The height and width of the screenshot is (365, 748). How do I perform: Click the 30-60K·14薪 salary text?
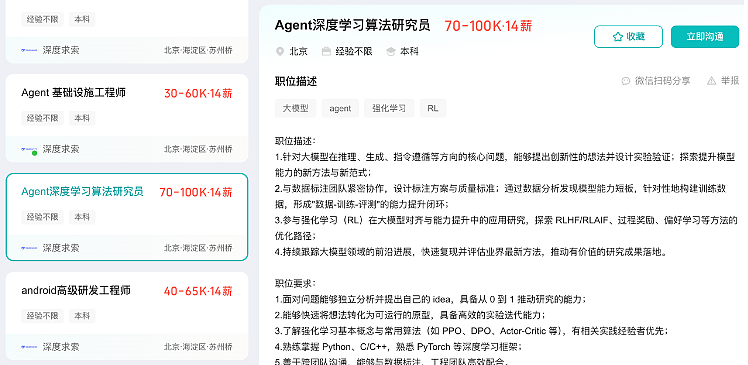(198, 94)
